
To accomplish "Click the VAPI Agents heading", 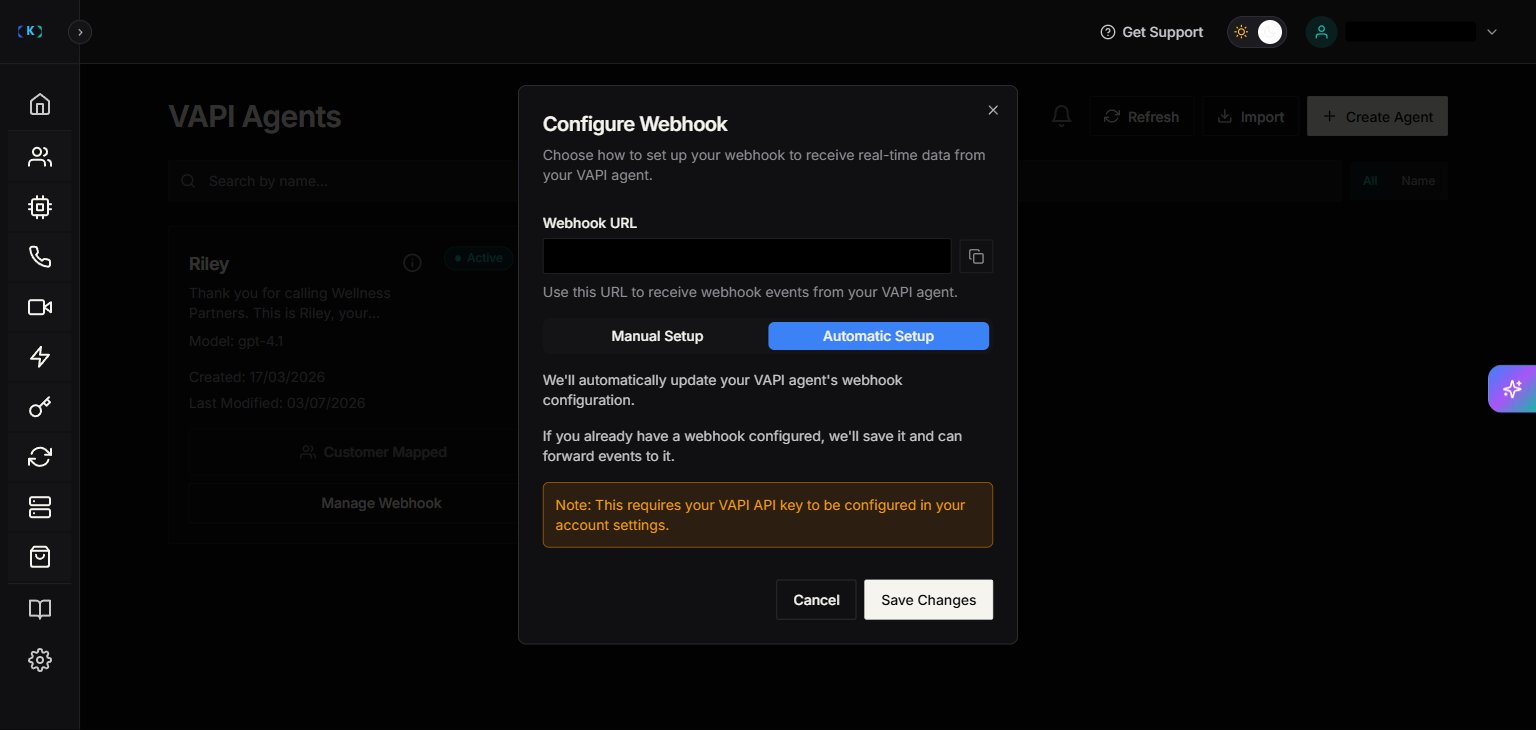I will pyautogui.click(x=255, y=117).
